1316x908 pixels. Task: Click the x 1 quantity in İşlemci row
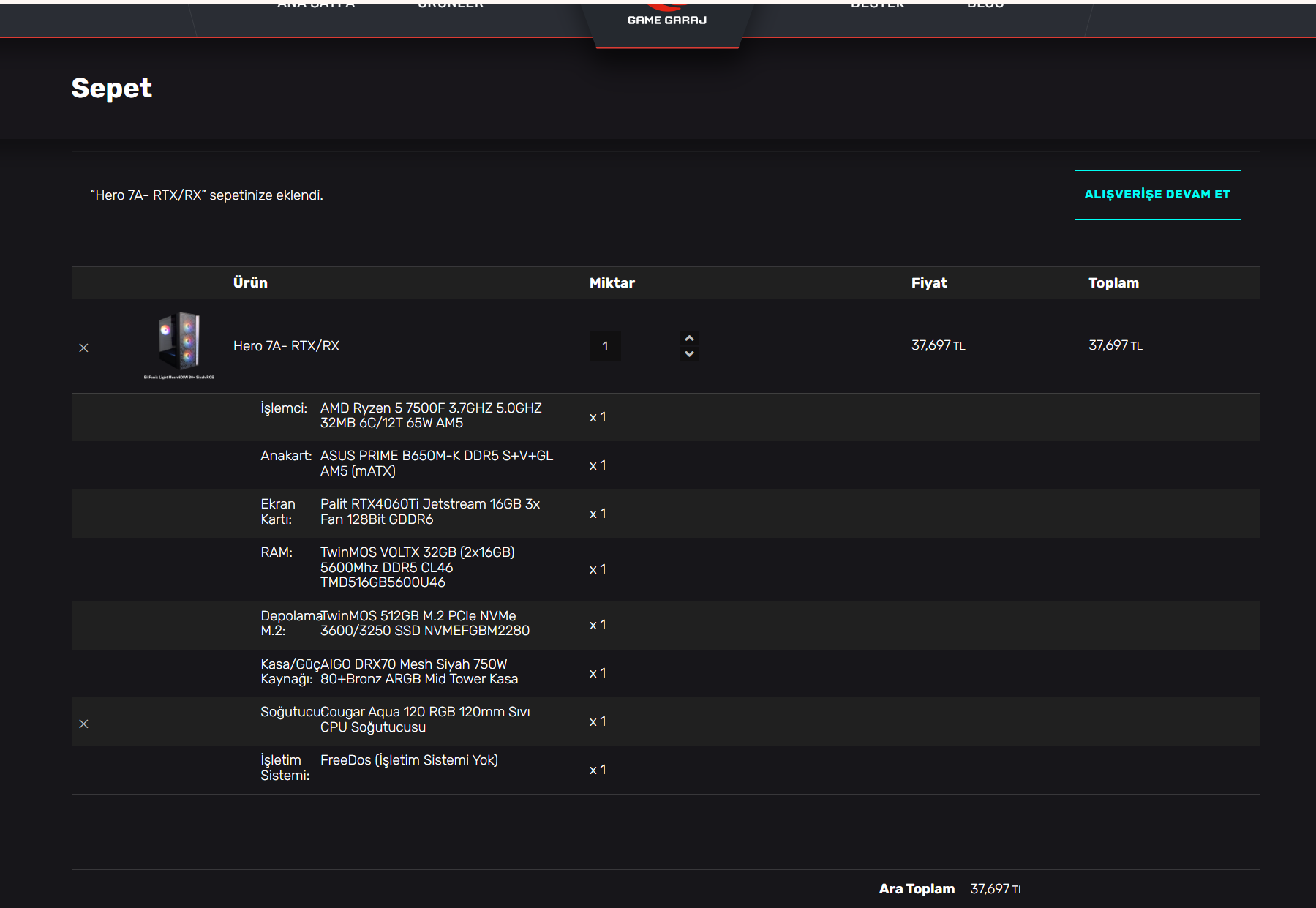click(x=598, y=417)
